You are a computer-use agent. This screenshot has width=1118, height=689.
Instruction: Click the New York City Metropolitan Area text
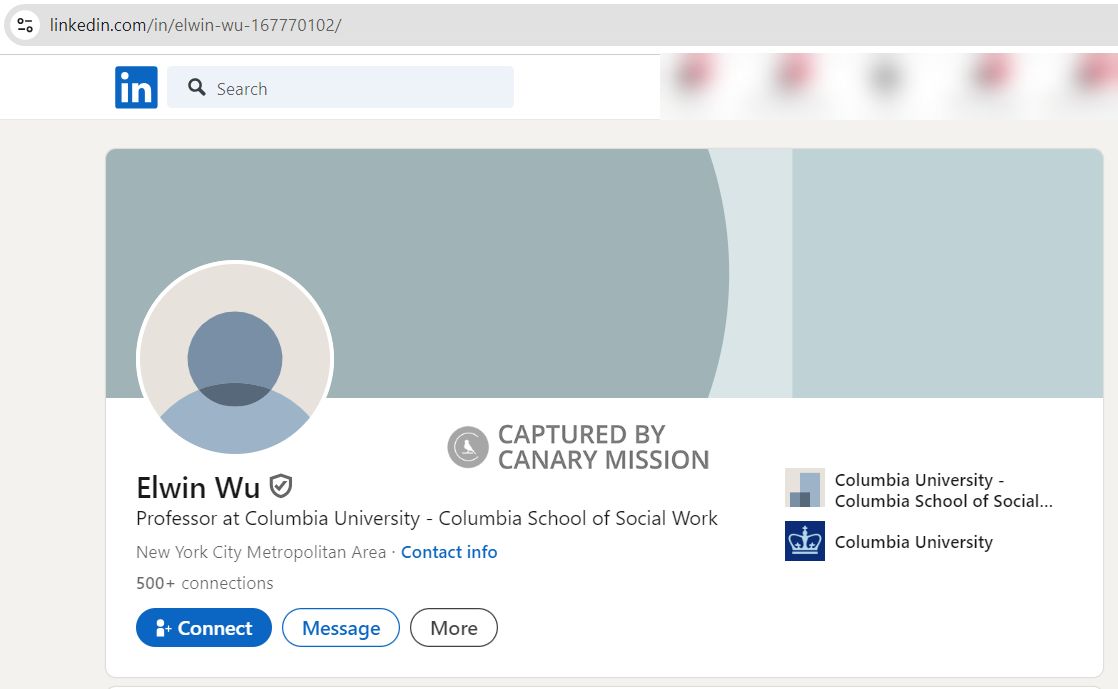260,552
